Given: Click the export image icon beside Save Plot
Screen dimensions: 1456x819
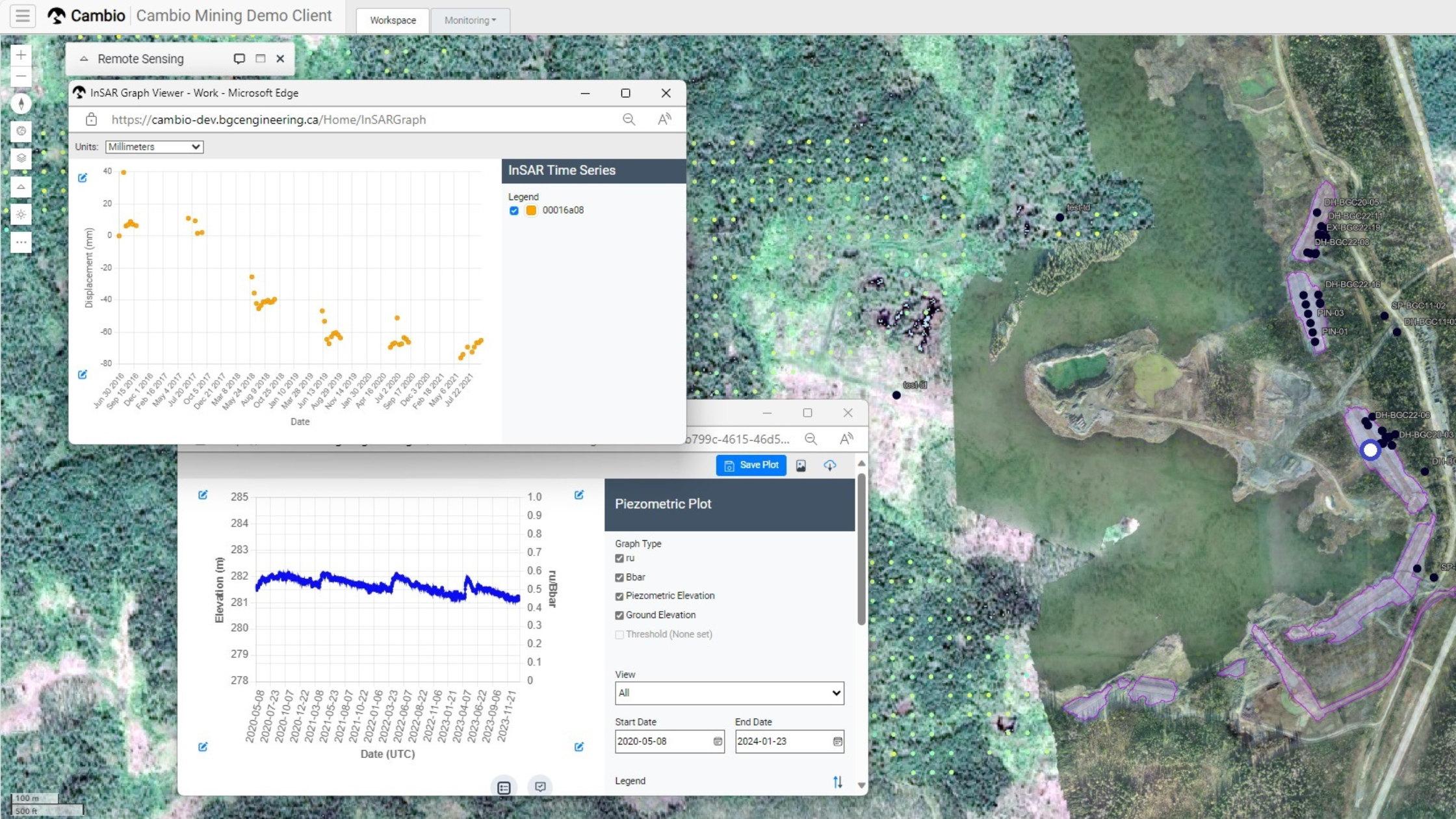Looking at the screenshot, I should click(801, 465).
